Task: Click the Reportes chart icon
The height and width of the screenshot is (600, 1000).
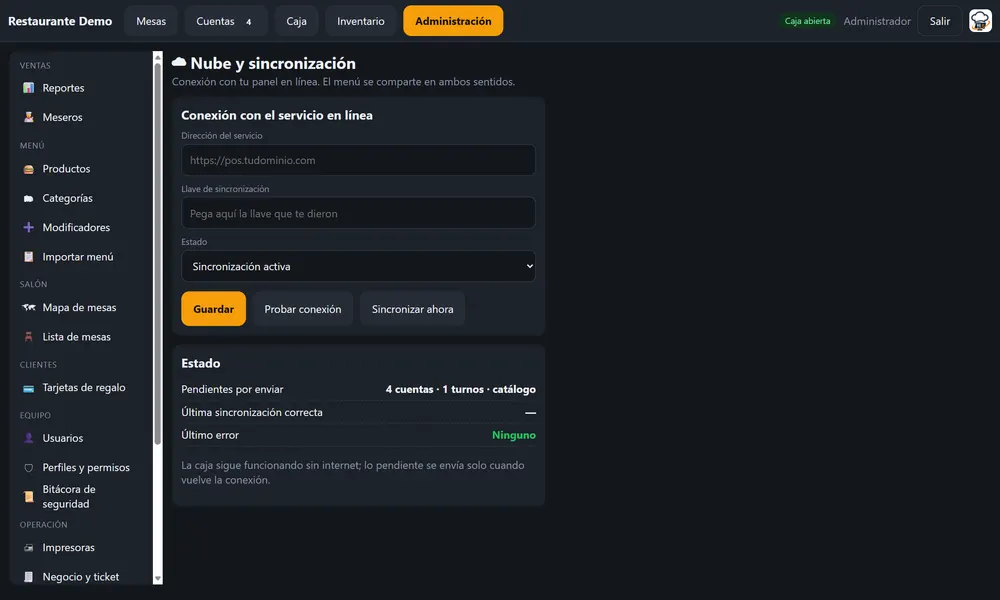Action: (x=29, y=88)
